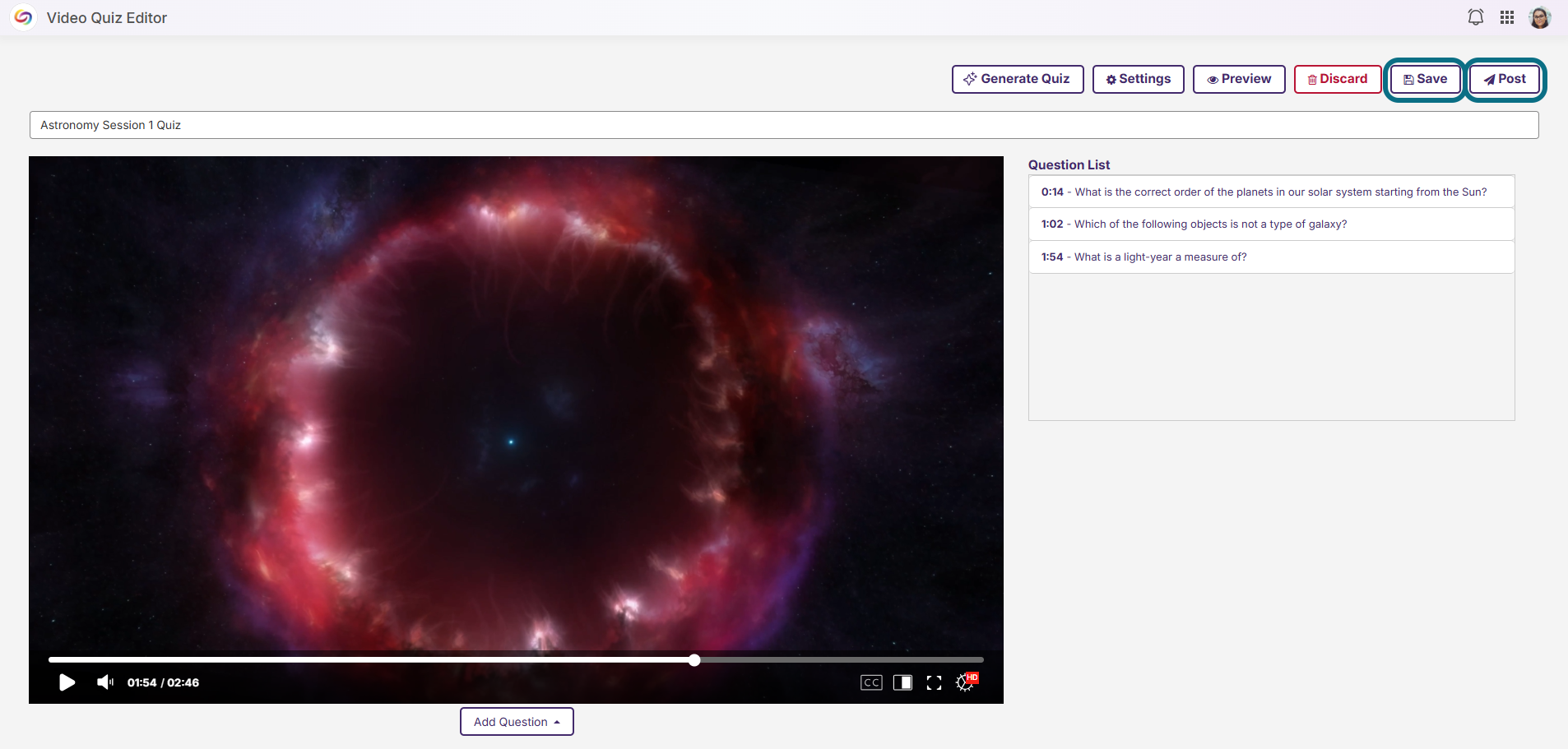This screenshot has width=1568, height=749.
Task: Mute the video volume
Action: click(105, 682)
